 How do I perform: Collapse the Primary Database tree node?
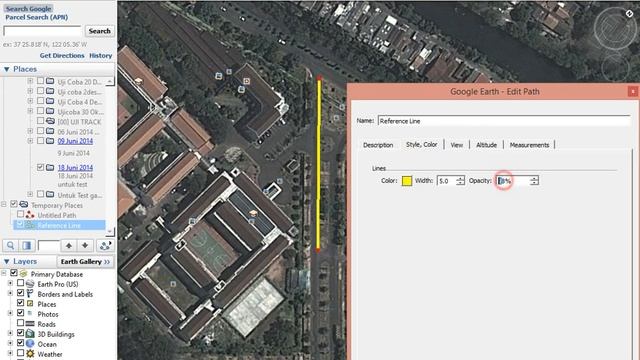pyautogui.click(x=4, y=273)
